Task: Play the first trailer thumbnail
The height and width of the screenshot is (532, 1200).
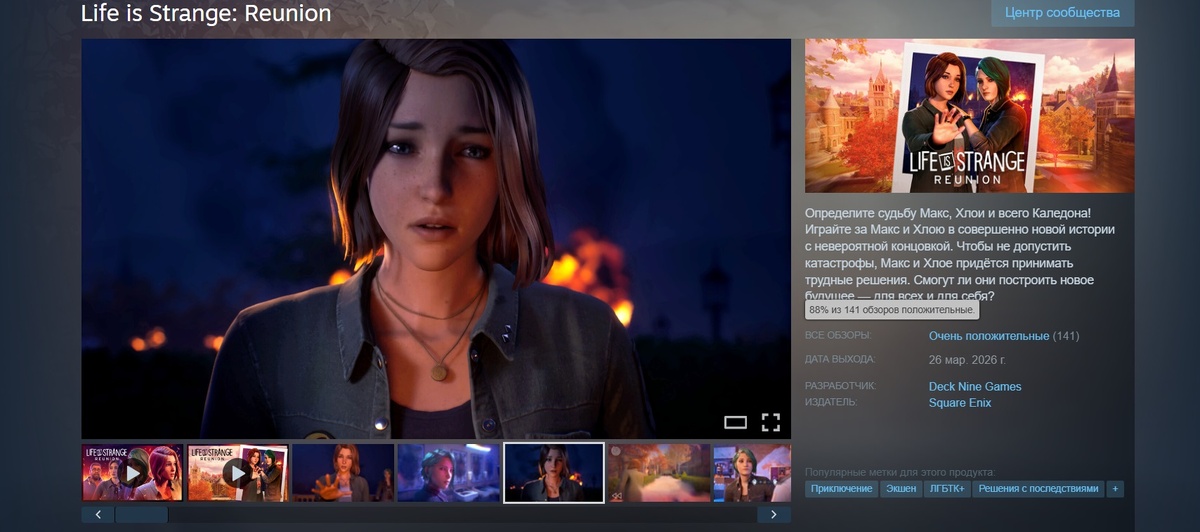Action: coord(132,472)
